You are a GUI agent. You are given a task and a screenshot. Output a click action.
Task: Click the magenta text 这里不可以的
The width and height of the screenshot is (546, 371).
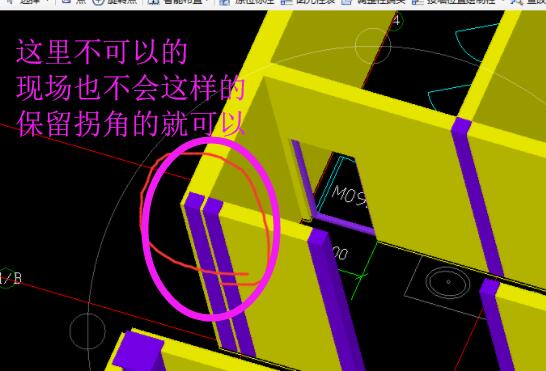pyautogui.click(x=102, y=52)
